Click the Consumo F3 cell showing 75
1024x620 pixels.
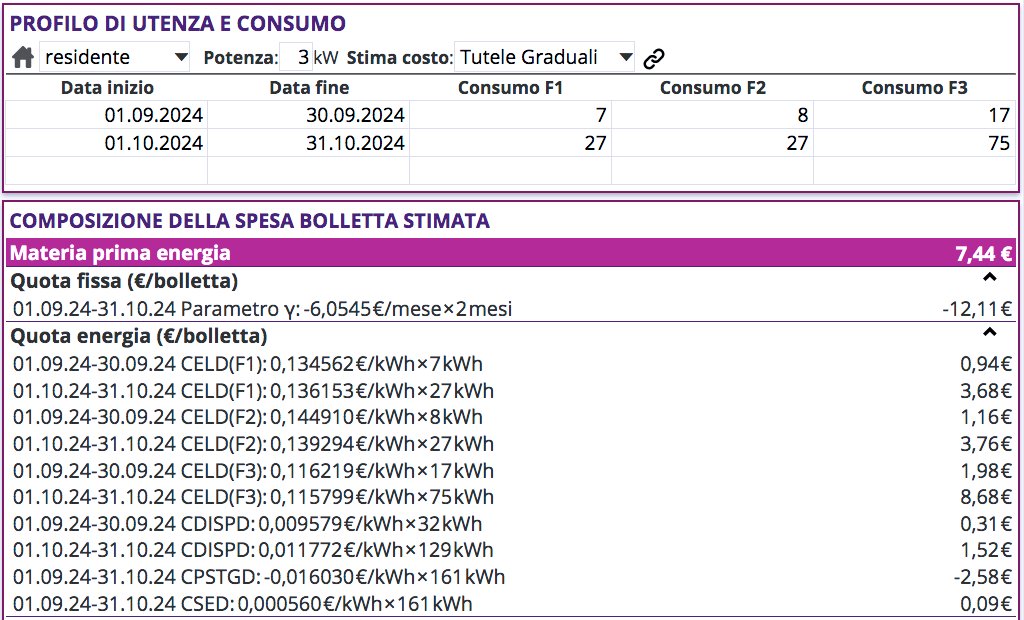[x=914, y=143]
